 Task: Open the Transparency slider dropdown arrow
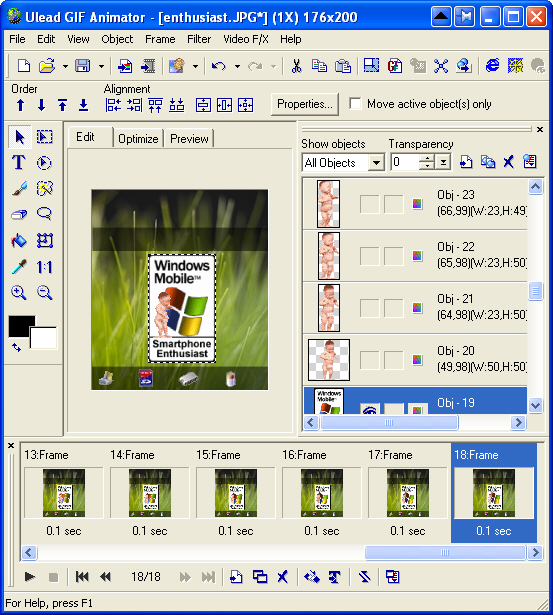[x=444, y=162]
